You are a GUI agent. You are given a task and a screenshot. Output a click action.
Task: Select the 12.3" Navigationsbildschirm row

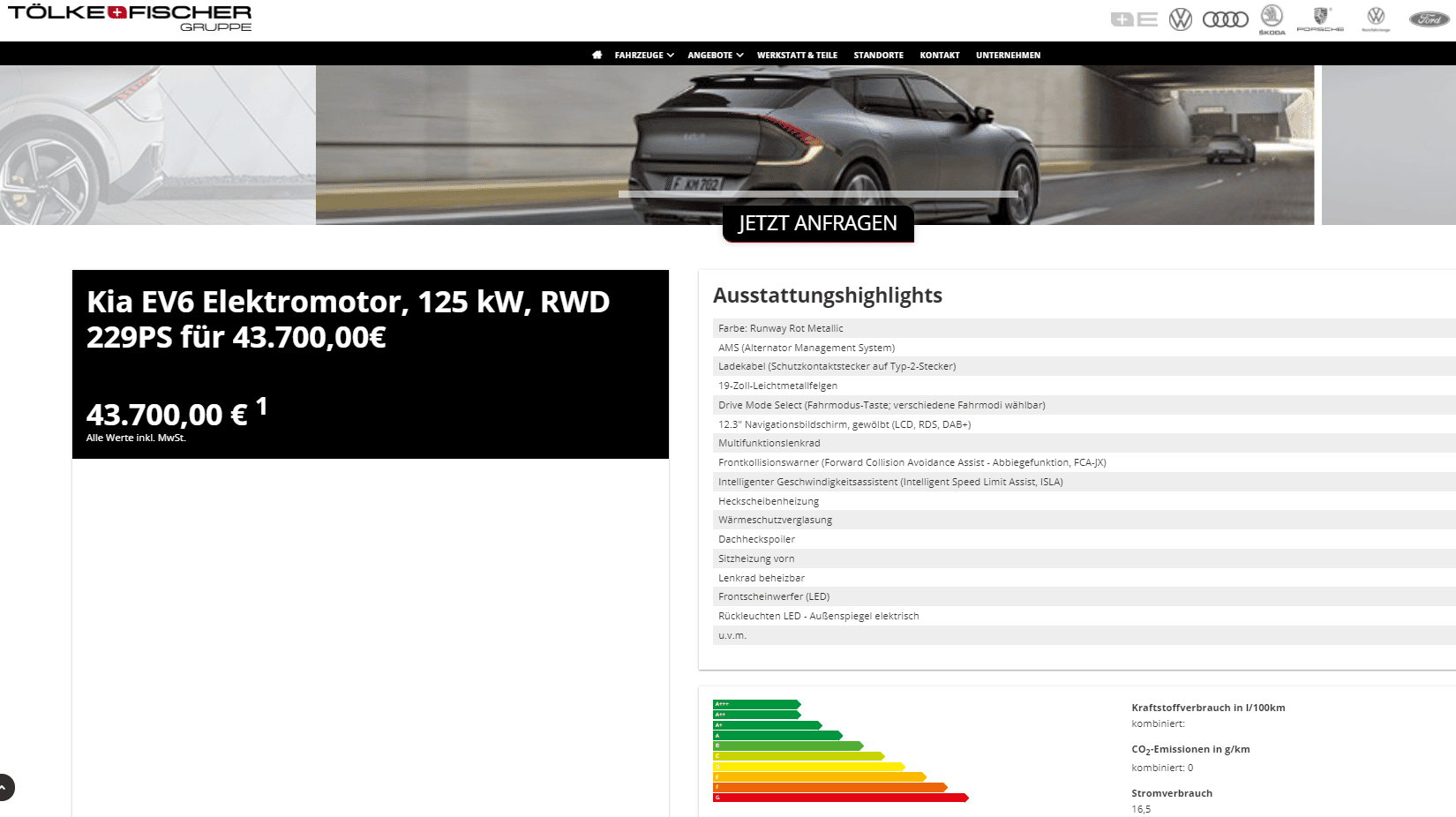pyautogui.click(x=1084, y=424)
